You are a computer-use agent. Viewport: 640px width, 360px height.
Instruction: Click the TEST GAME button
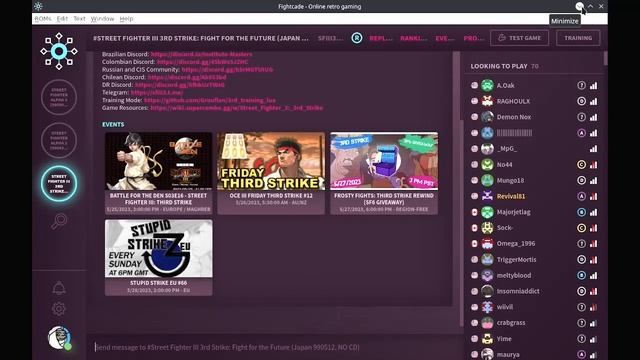[519, 38]
